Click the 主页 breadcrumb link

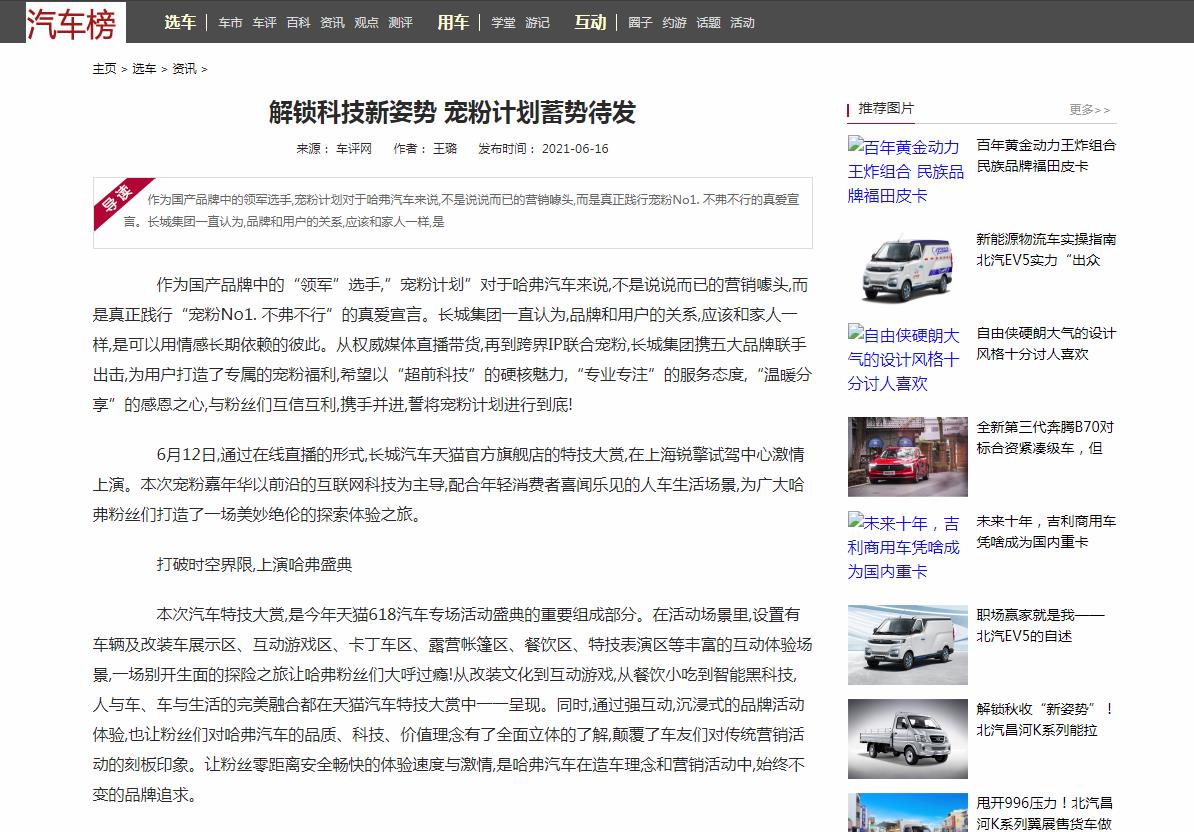(x=104, y=69)
